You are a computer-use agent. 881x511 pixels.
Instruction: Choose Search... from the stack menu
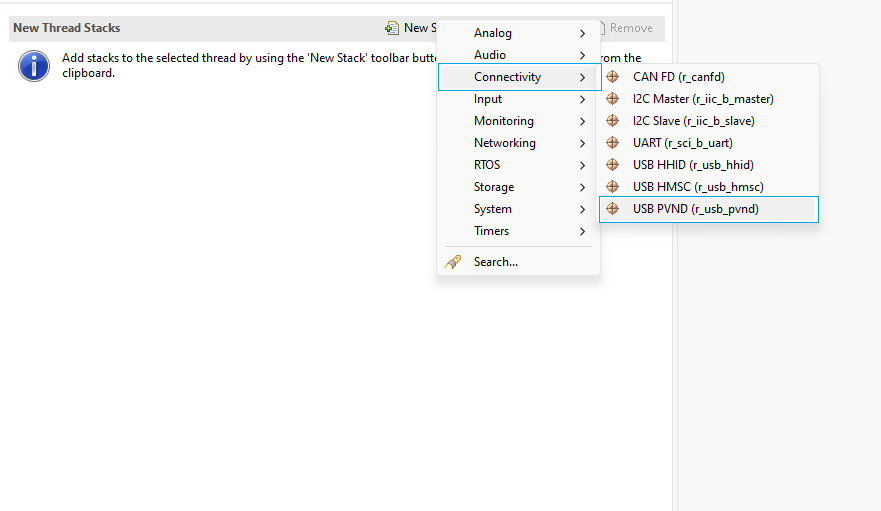pos(518,262)
